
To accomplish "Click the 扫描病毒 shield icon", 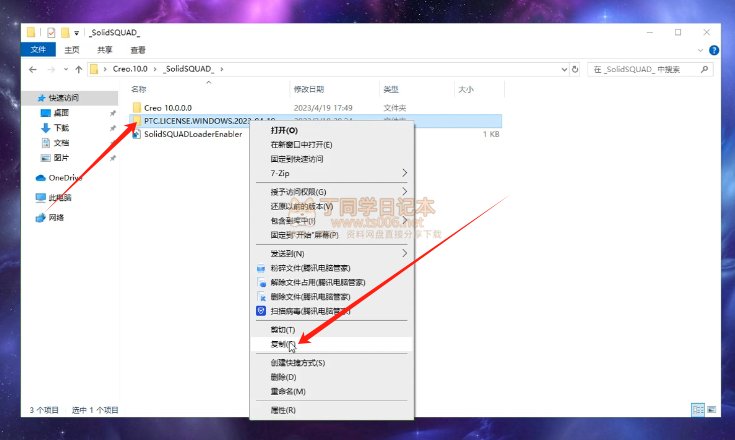I will tap(261, 311).
